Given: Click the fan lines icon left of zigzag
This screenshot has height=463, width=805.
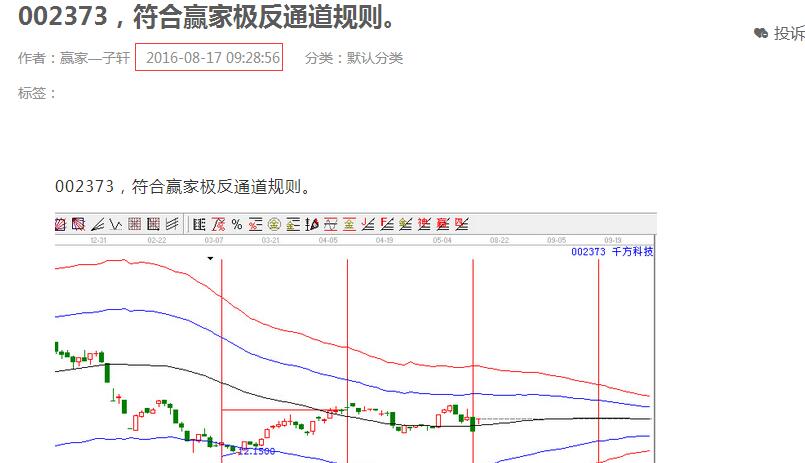Looking at the screenshot, I should click(98, 224).
